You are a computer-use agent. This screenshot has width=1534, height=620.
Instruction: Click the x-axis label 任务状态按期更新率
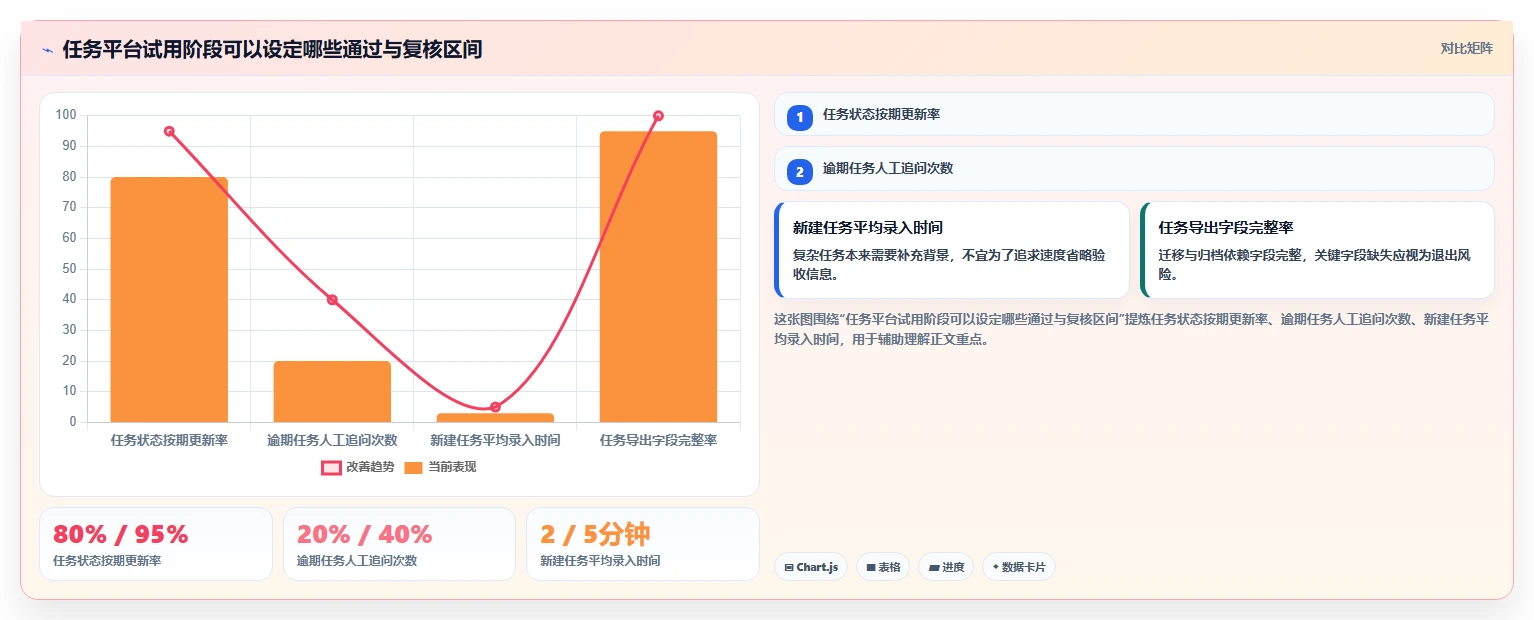click(x=169, y=440)
